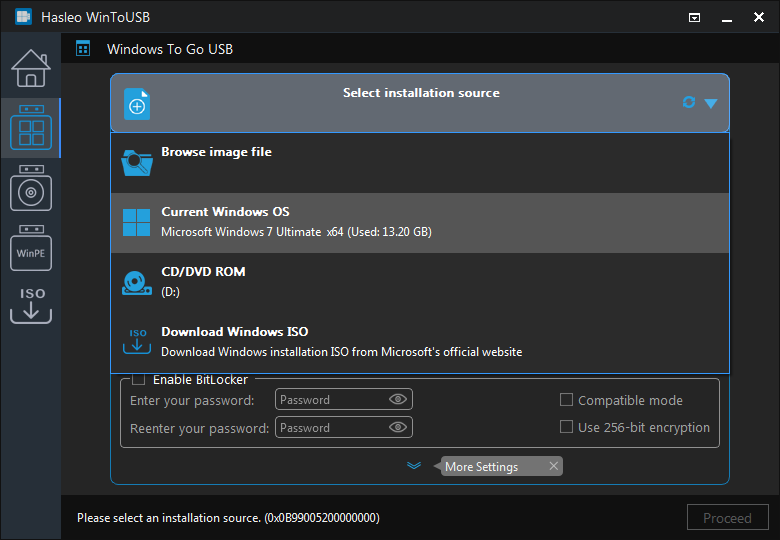Click the Windows To Go USB header icon
Viewport: 780px width, 540px height.
83,49
